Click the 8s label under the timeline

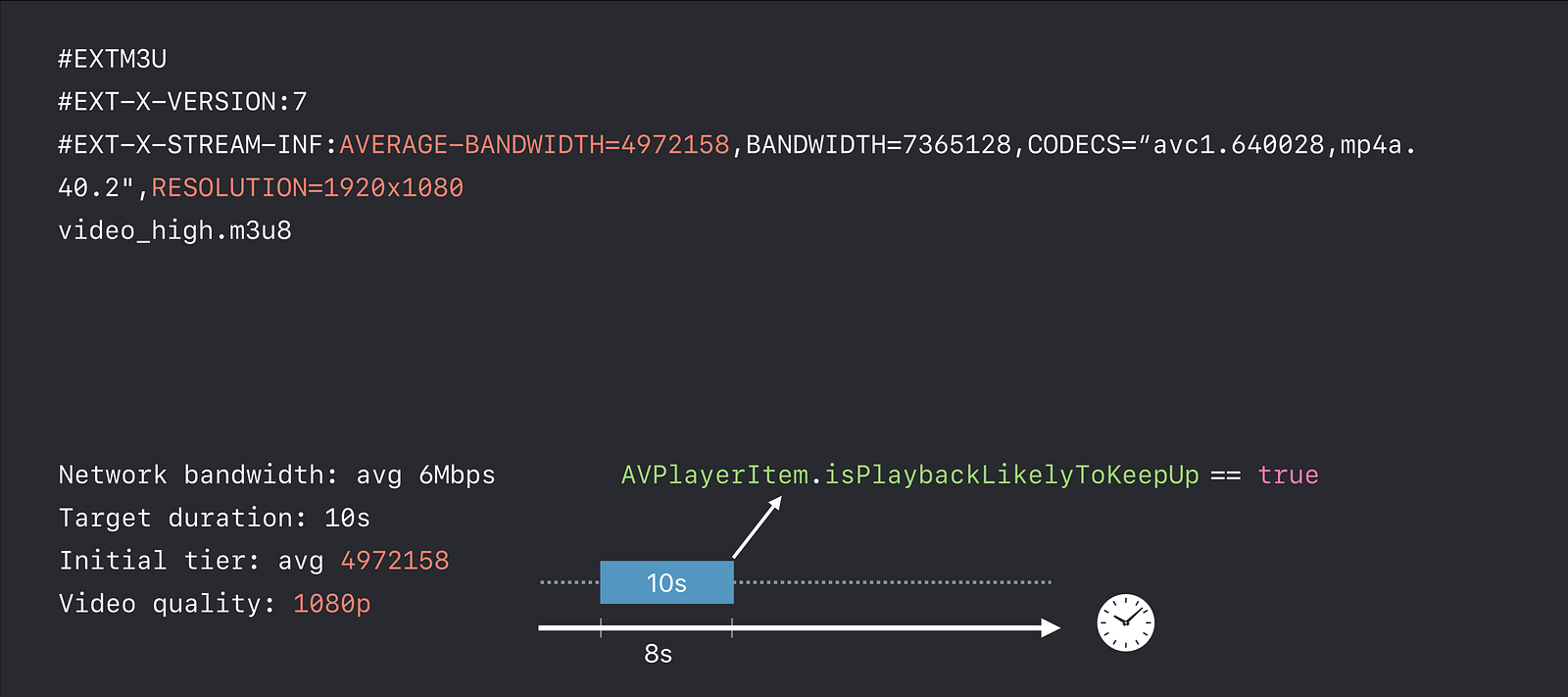click(658, 654)
